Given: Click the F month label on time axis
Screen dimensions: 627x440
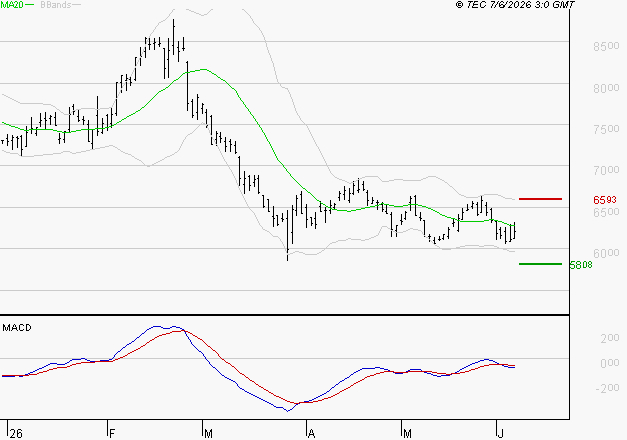Looking at the screenshot, I should pyautogui.click(x=112, y=434).
